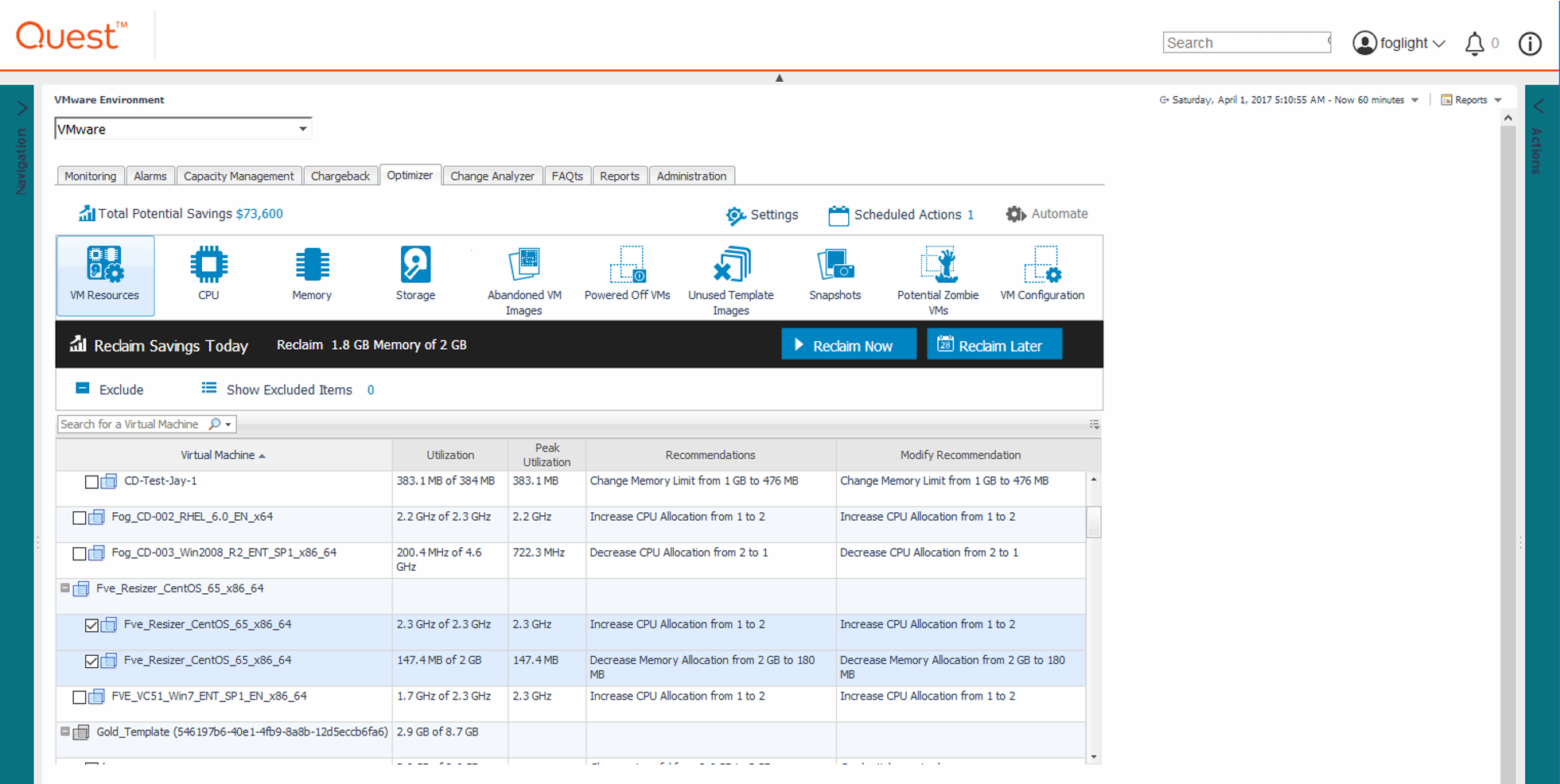Click the Scheduled Actions count 1

pyautogui.click(x=971, y=215)
